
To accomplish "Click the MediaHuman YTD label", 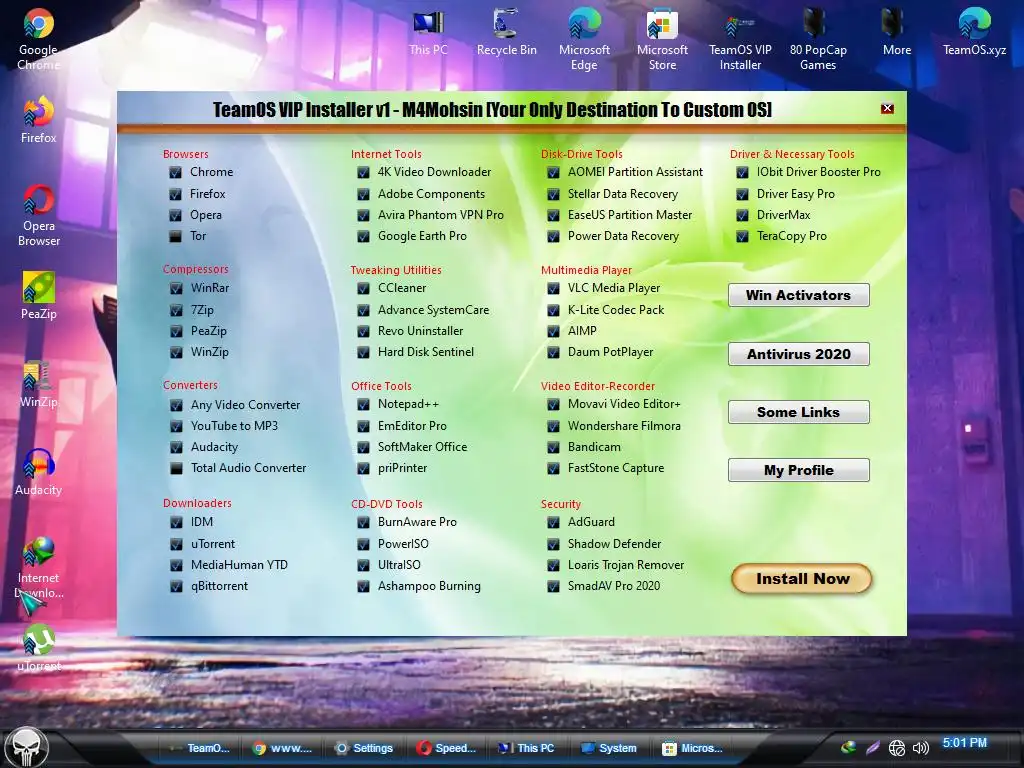I will tap(239, 565).
